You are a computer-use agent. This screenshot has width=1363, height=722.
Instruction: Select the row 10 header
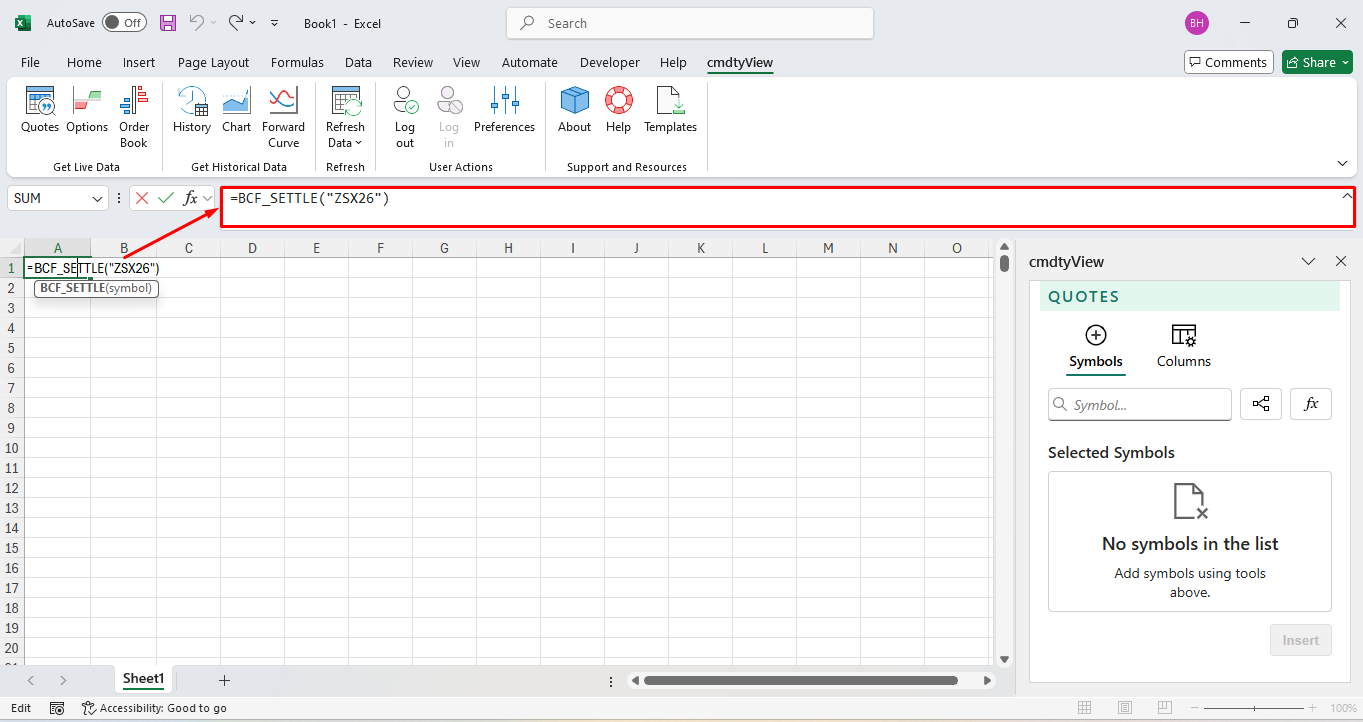[11, 448]
